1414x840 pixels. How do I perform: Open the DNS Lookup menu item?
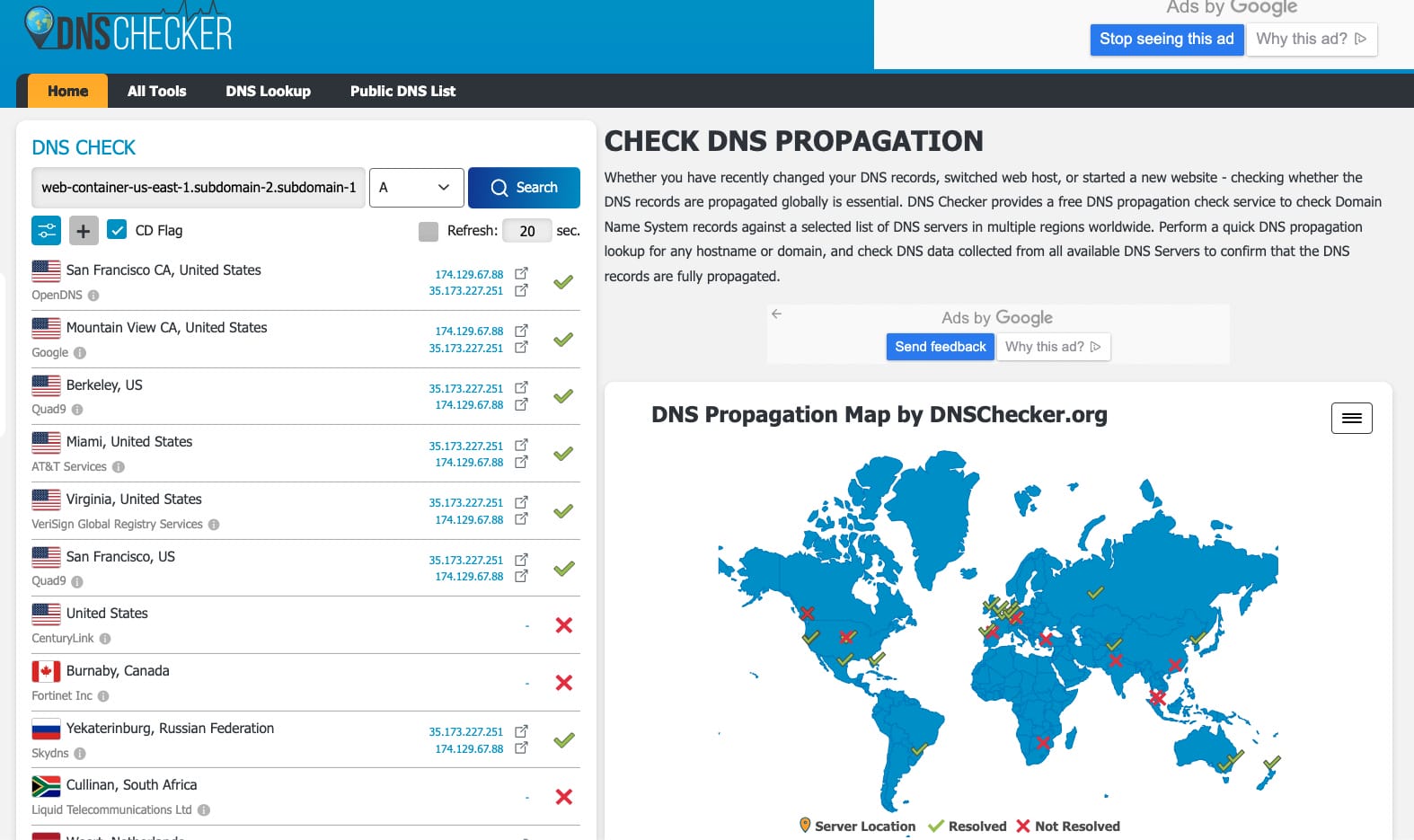(x=269, y=91)
